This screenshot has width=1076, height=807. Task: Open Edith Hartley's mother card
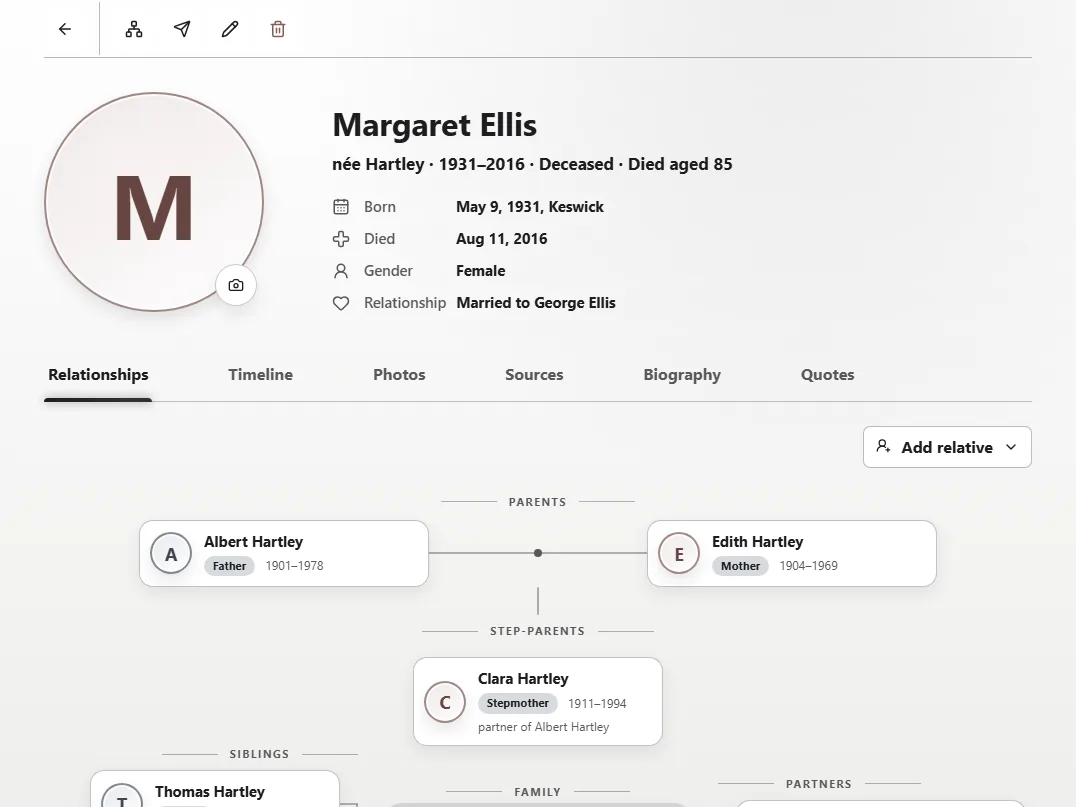coord(792,553)
